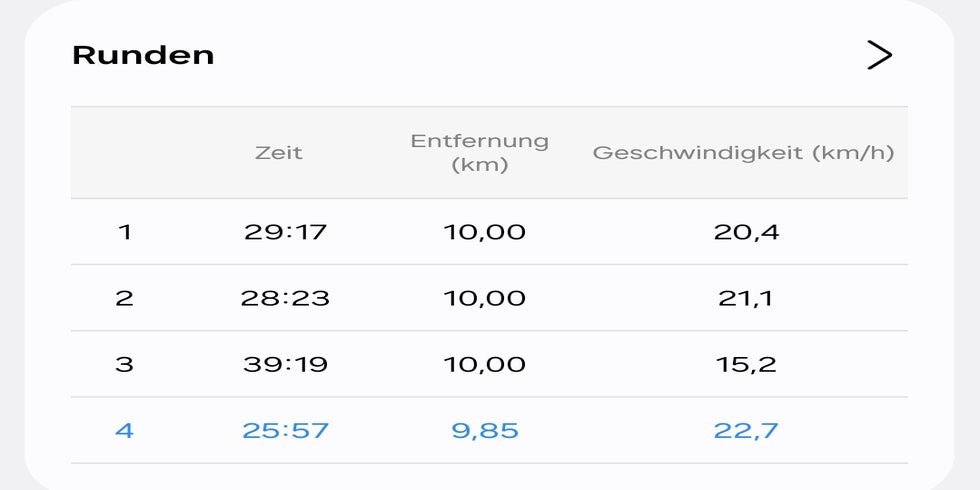Select lap number 2 row

[124, 298]
